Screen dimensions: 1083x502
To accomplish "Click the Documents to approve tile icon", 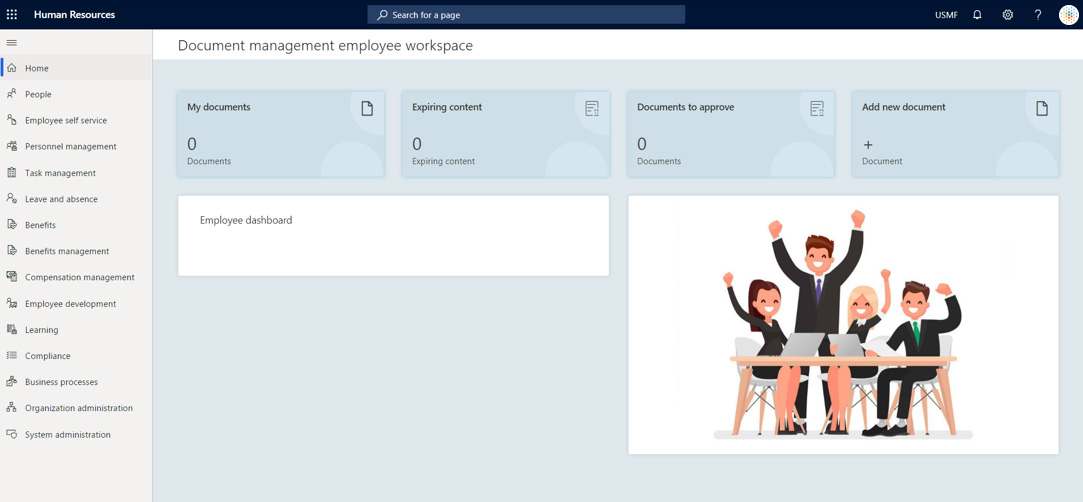I will click(x=817, y=108).
